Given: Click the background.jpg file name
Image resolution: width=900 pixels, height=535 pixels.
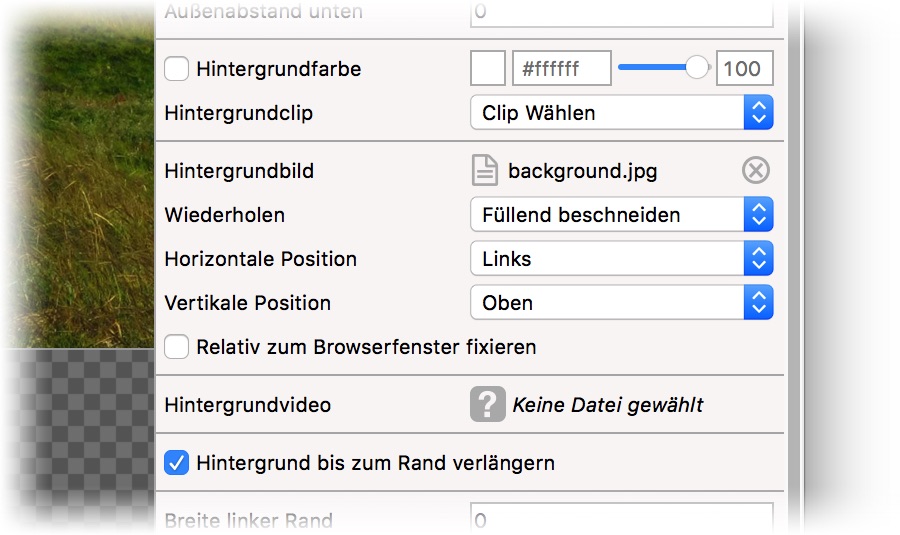Looking at the screenshot, I should coord(583,171).
